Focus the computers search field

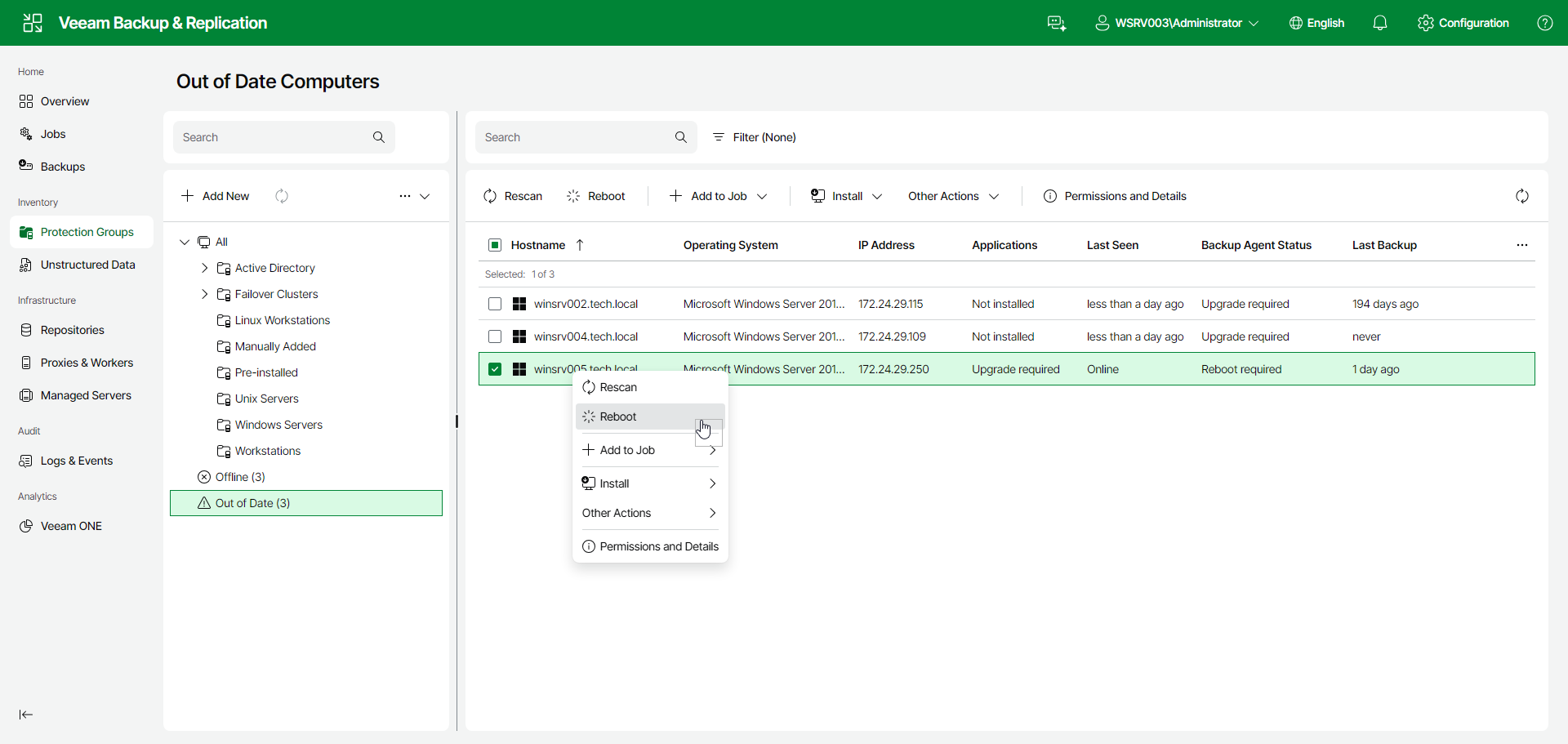coord(586,137)
